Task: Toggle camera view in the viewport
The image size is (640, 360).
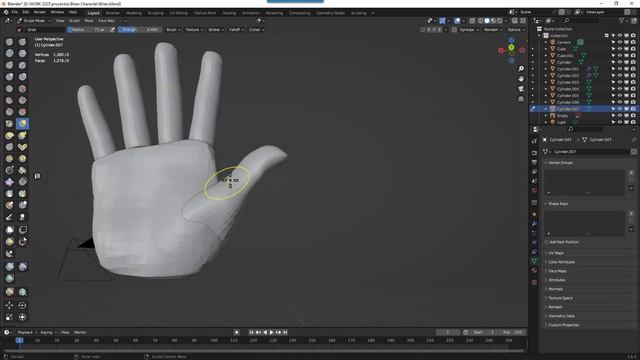Action: [521, 89]
